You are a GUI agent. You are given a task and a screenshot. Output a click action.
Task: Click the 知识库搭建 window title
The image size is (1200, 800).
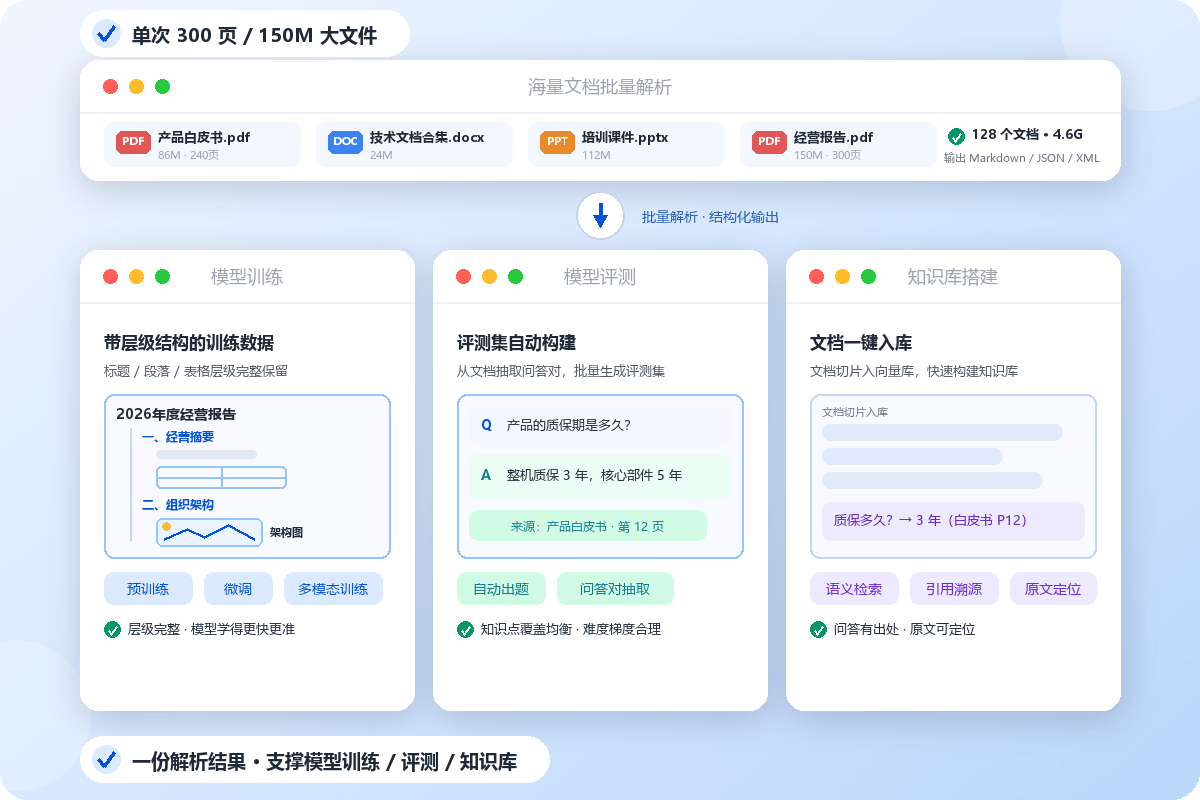point(952,277)
